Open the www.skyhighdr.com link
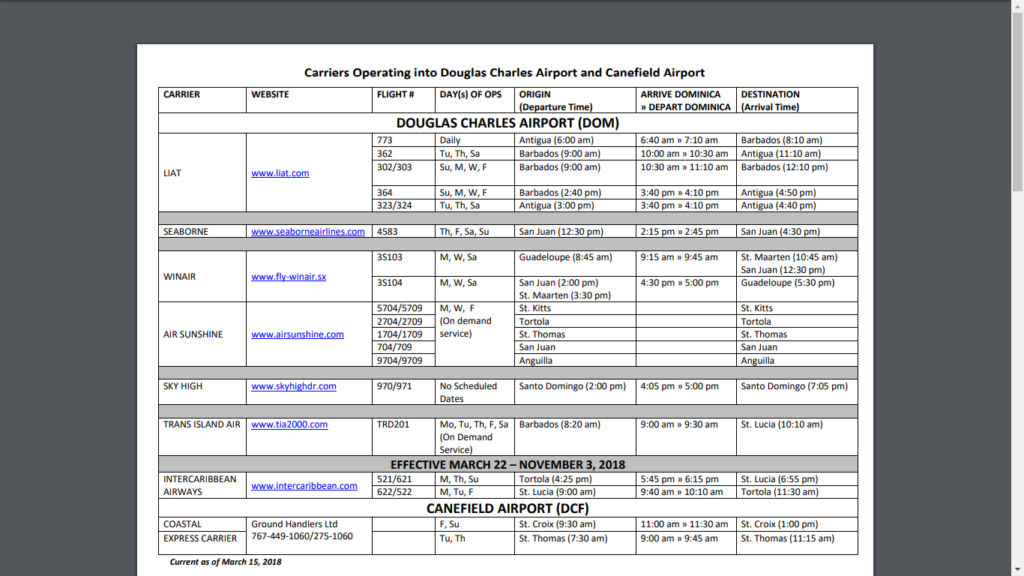 pyautogui.click(x=294, y=387)
